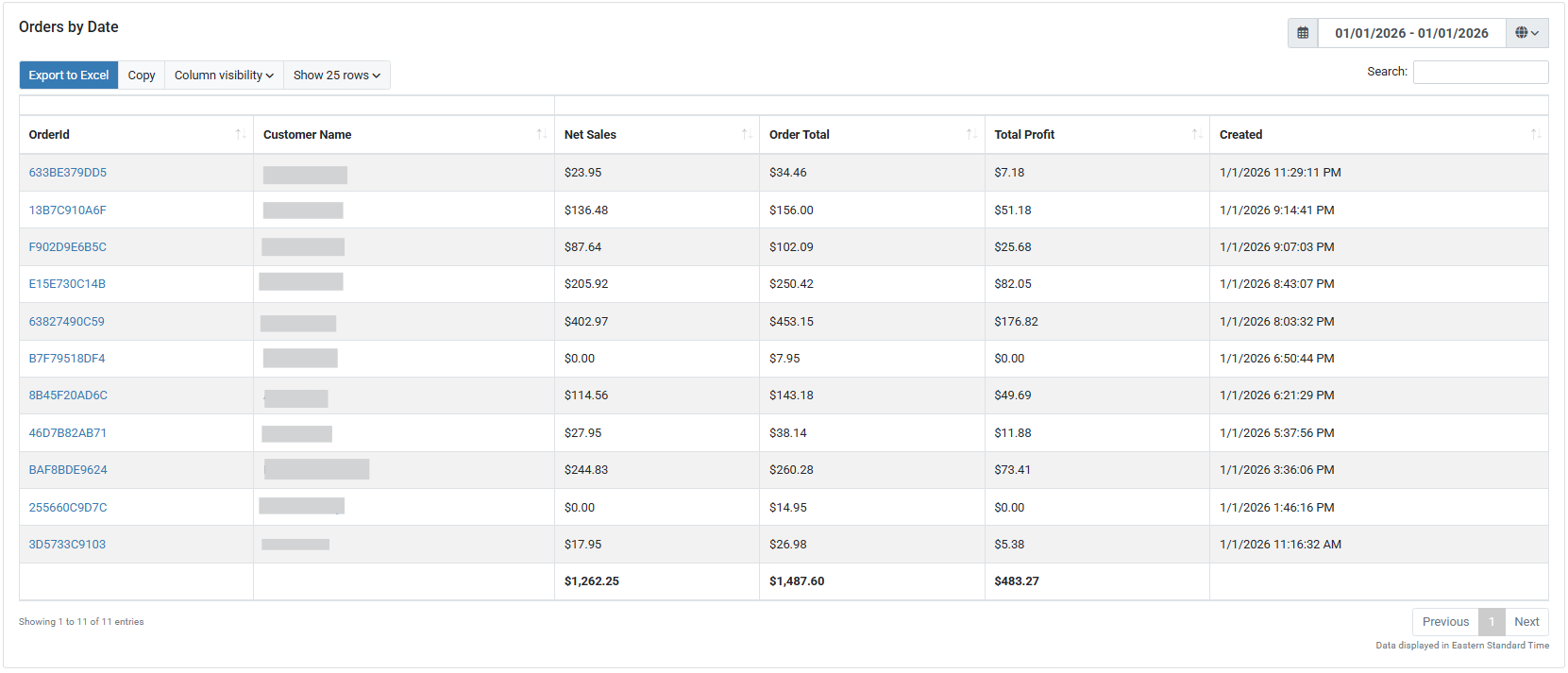The height and width of the screenshot is (673, 1568).
Task: Click the calendar icon beside date range
Action: 1302,33
